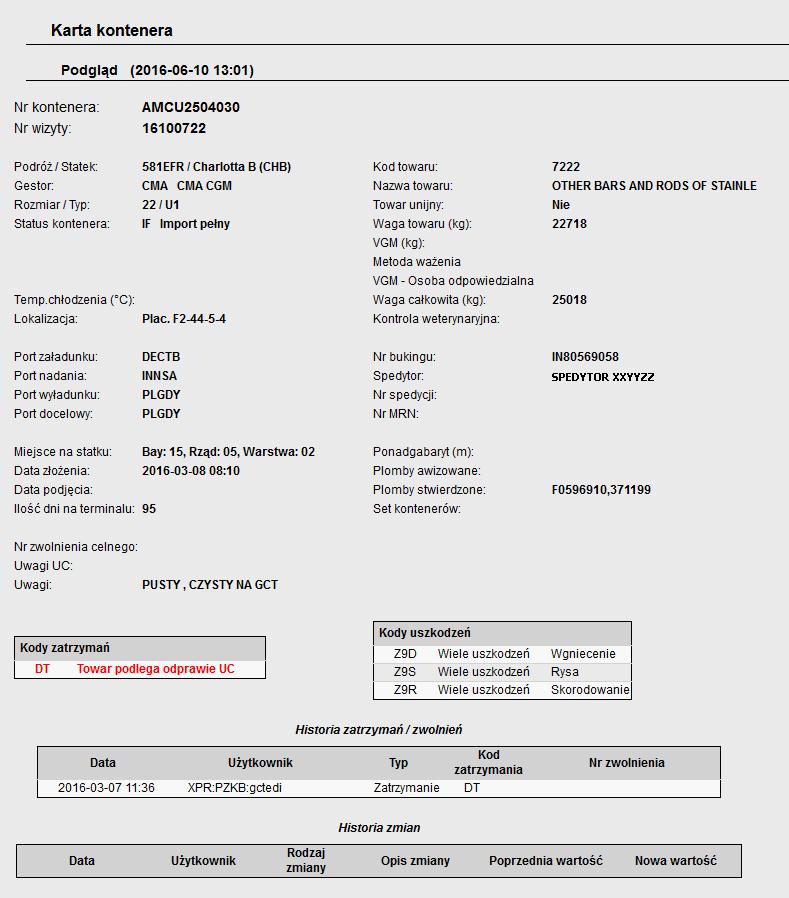Click Poprzednia wartość column header

pyautogui.click(x=546, y=861)
